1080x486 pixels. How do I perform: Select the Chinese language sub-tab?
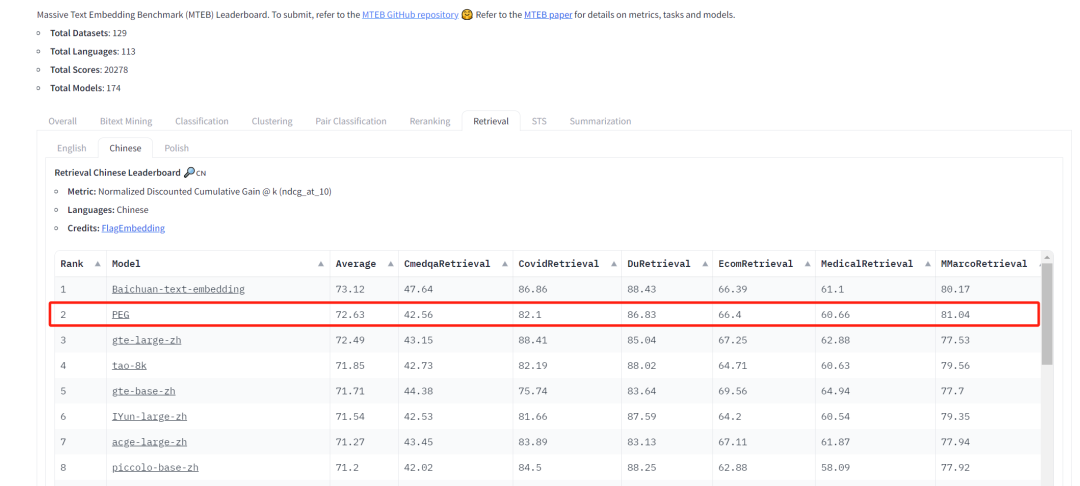click(x=125, y=148)
